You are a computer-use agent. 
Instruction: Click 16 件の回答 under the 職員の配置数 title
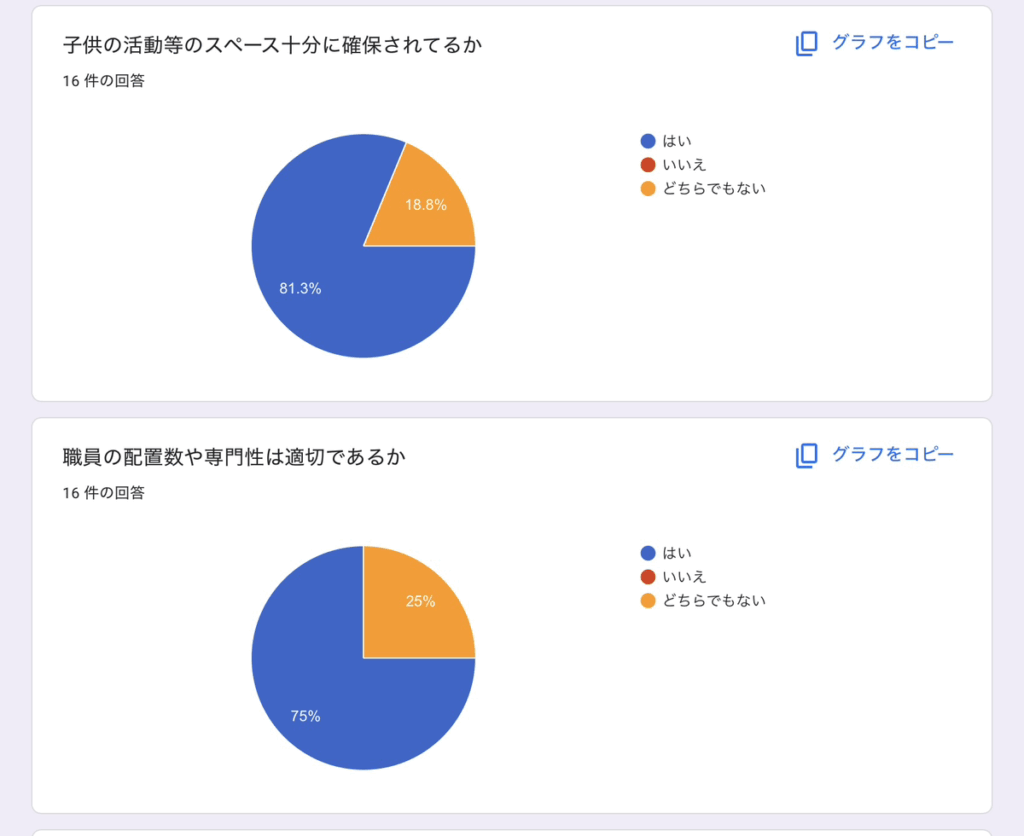click(x=103, y=493)
